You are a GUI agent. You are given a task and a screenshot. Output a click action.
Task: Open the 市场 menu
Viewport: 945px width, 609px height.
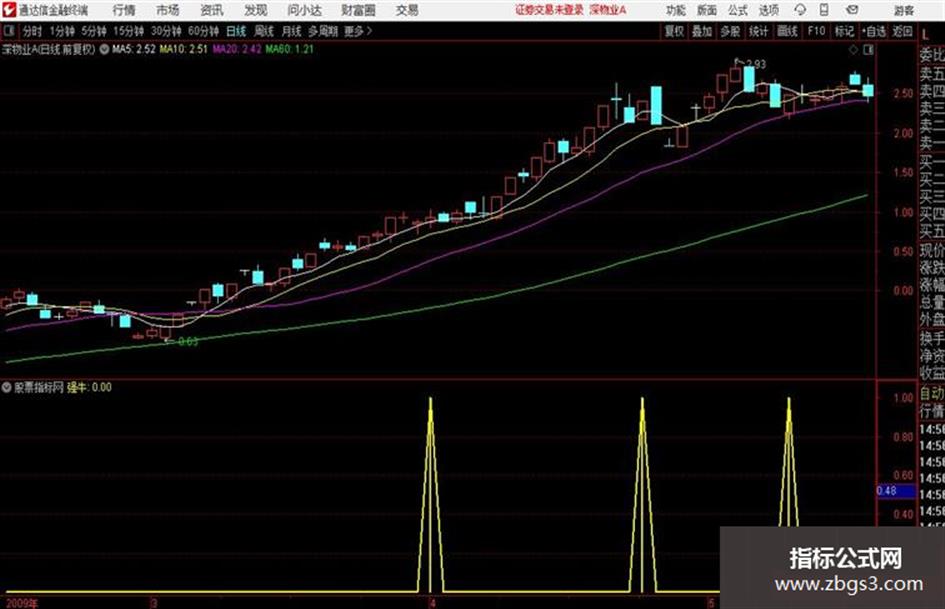pyautogui.click(x=168, y=10)
